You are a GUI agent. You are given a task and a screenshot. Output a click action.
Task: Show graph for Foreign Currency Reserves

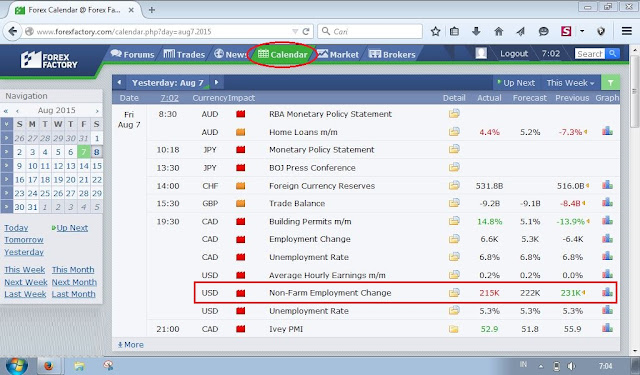pos(607,185)
